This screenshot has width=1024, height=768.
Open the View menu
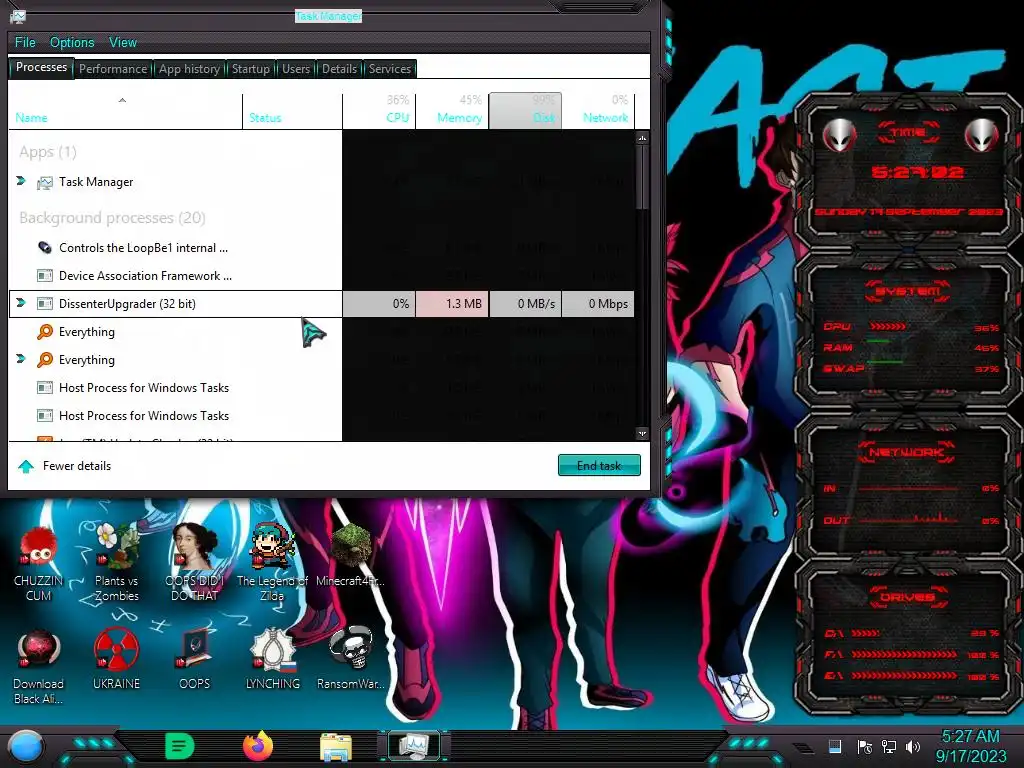point(123,42)
